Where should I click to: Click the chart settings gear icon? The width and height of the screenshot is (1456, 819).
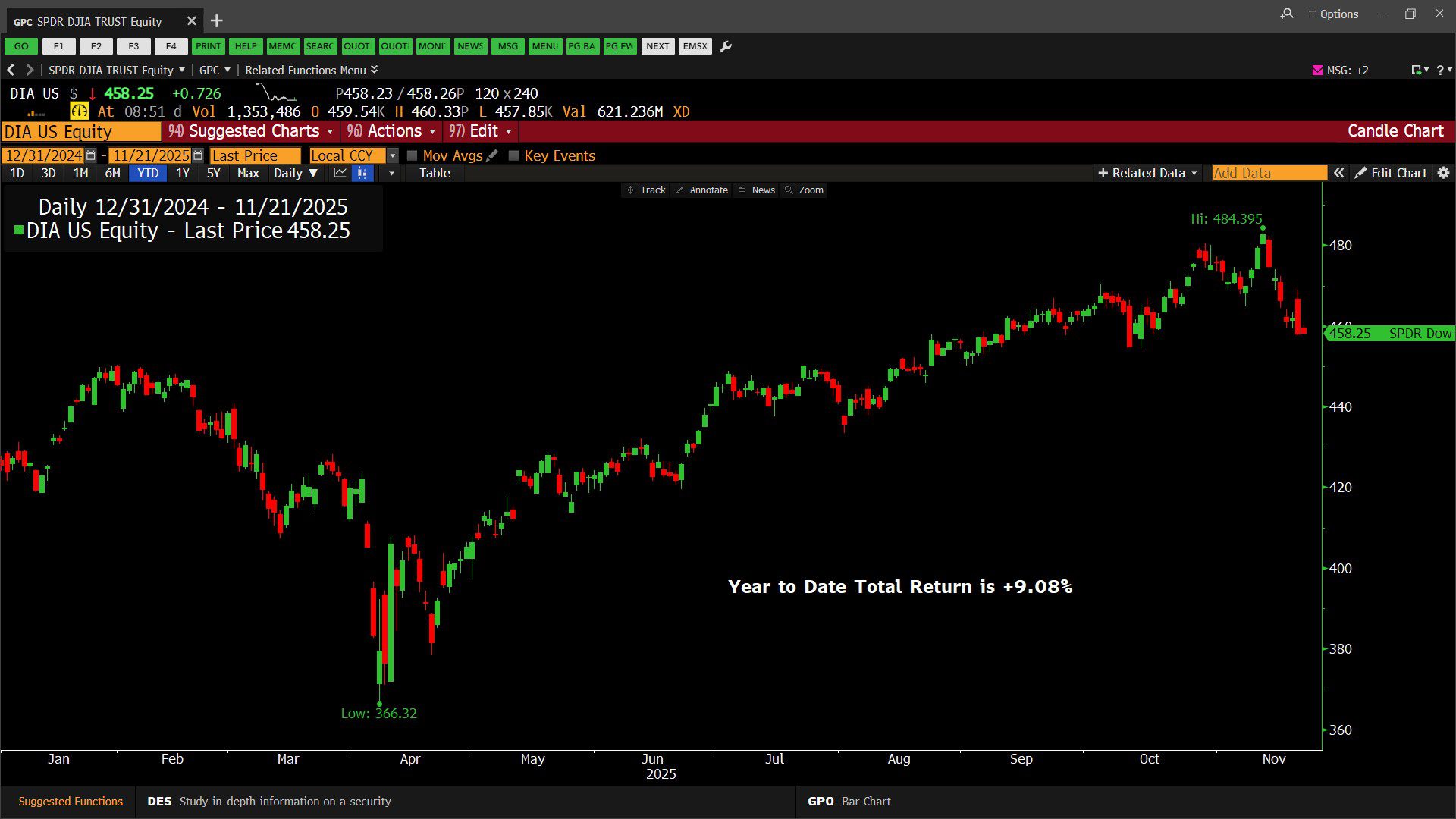point(1443,173)
